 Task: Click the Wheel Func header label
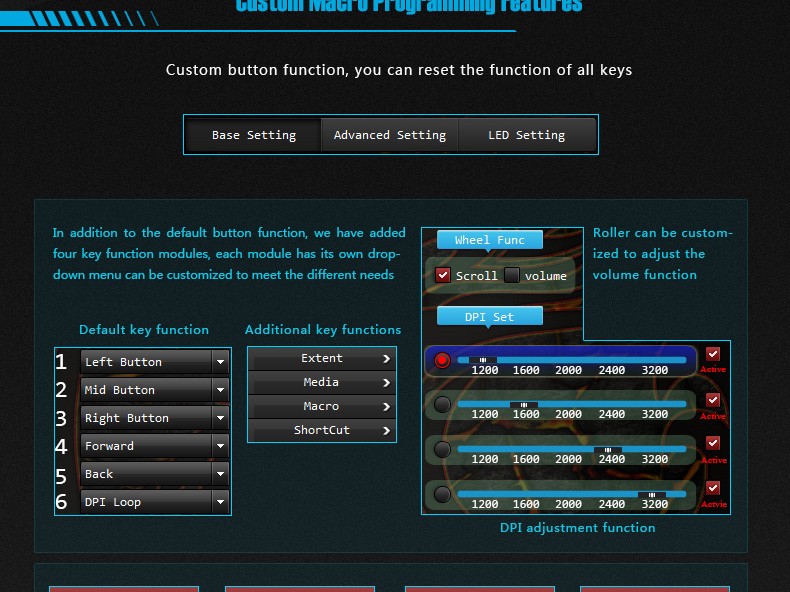tap(490, 240)
